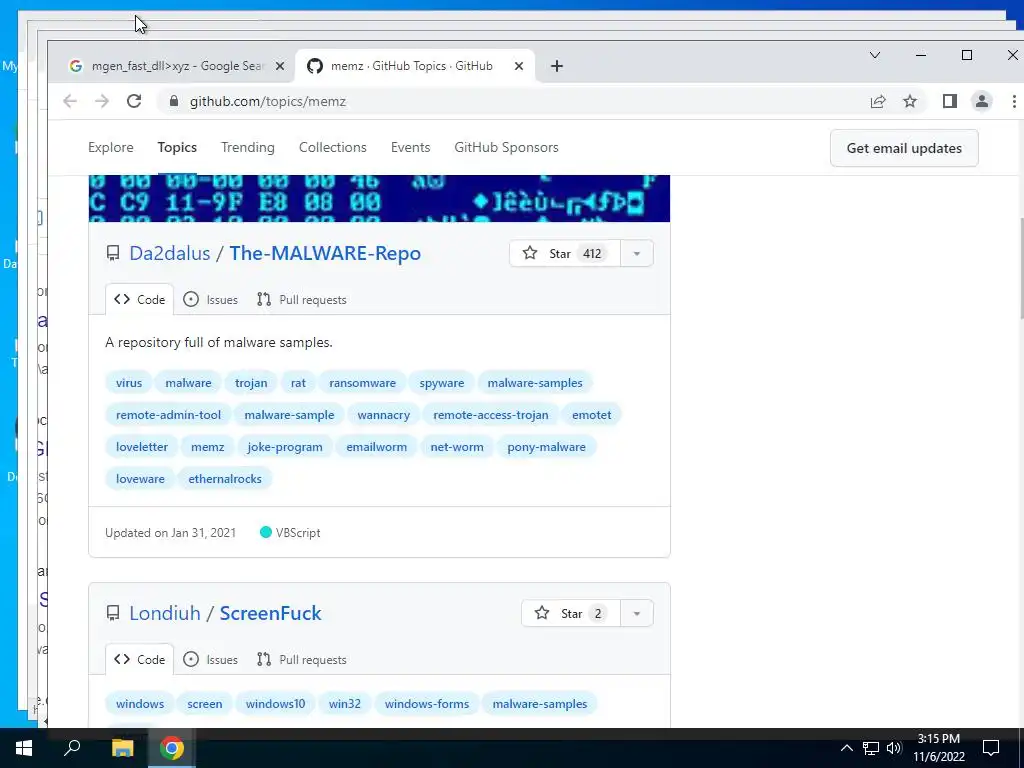
Task: Open Windows taskbar search
Action: click(72, 748)
